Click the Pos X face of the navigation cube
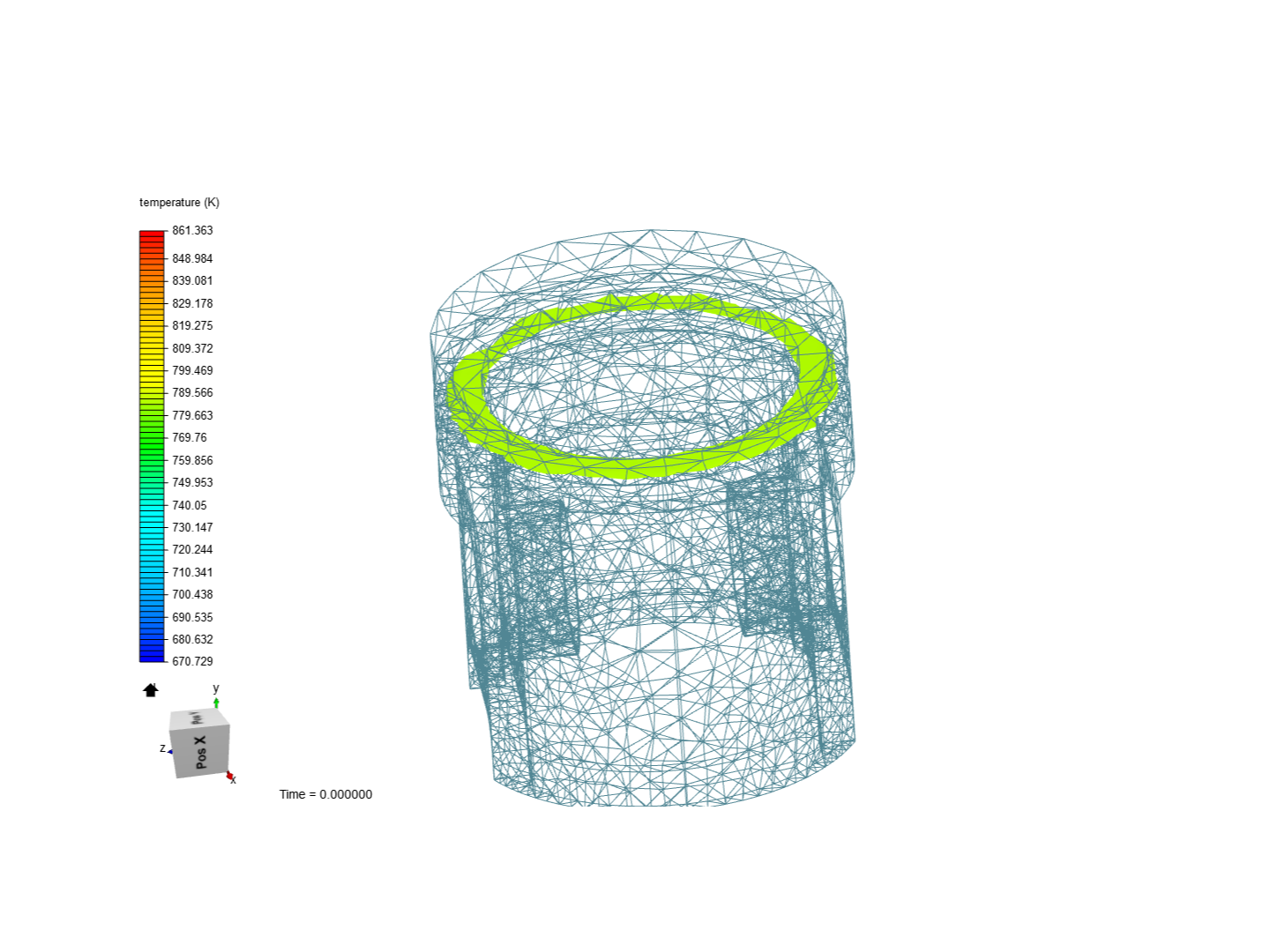 click(x=201, y=751)
